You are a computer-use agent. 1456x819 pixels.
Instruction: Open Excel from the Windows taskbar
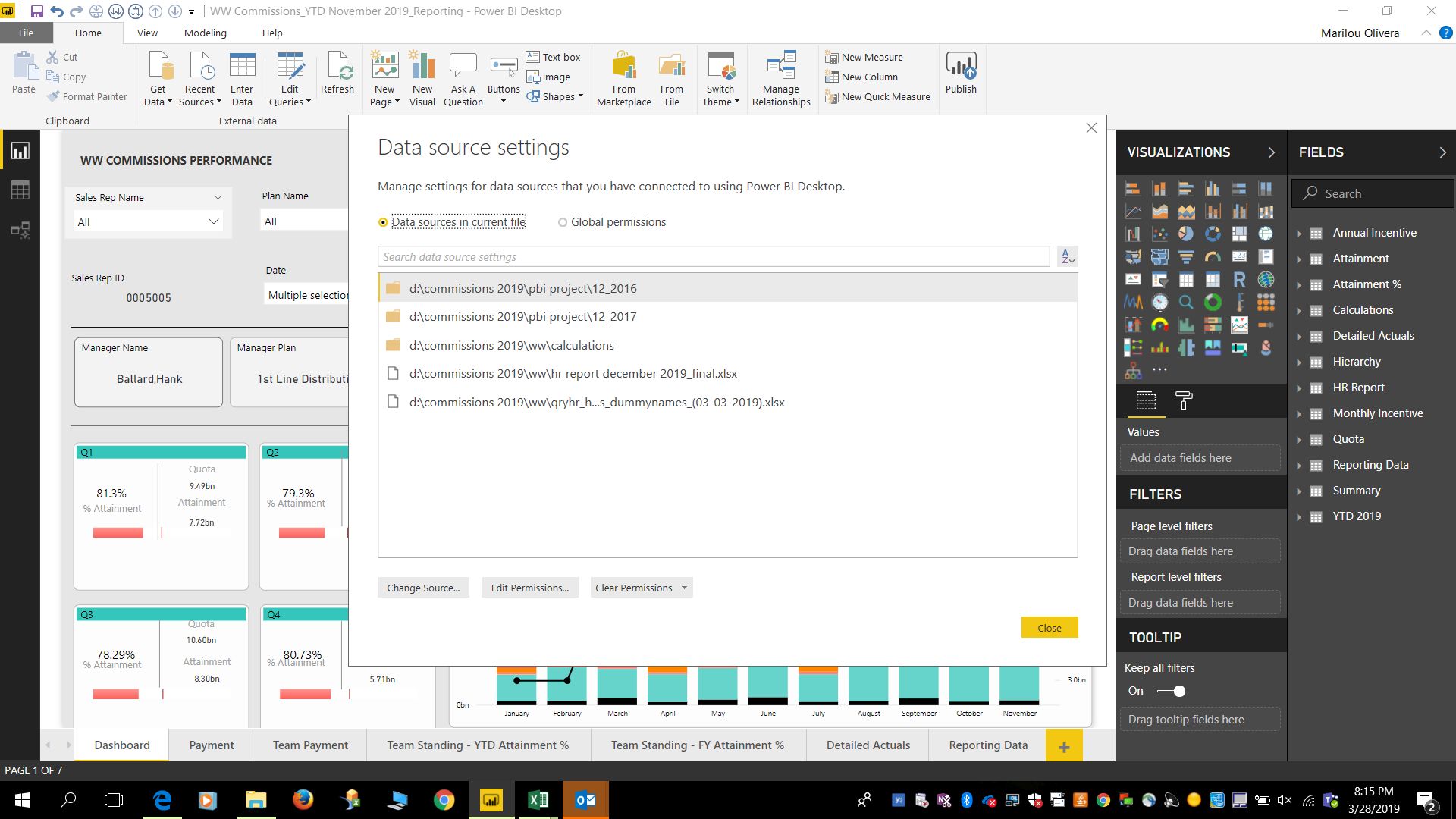click(x=538, y=800)
